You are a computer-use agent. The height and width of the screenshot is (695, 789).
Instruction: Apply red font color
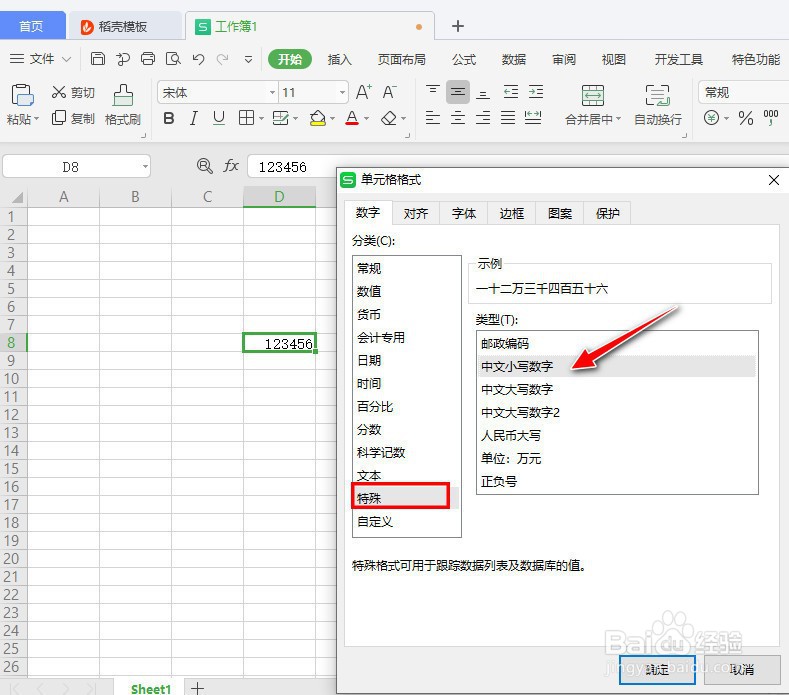(x=352, y=118)
